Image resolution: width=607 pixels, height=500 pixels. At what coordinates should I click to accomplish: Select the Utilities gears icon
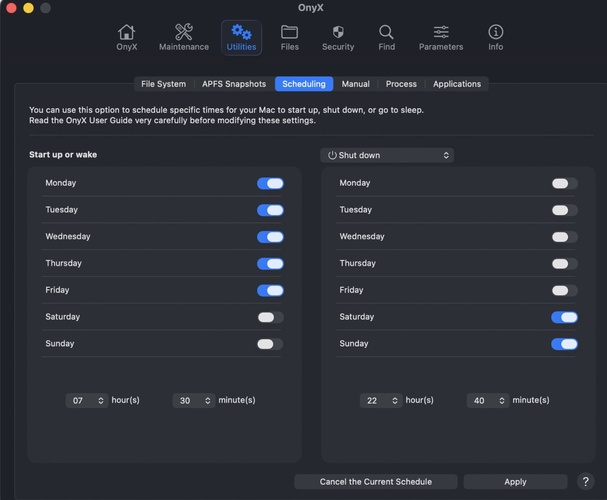[241, 37]
